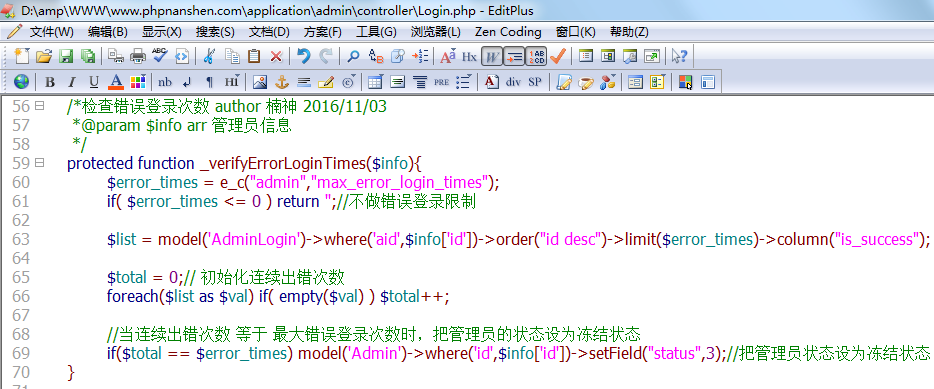The width and height of the screenshot is (934, 389).
Task: Open Replace (A to B) dialog
Action: pyautogui.click(x=376, y=56)
